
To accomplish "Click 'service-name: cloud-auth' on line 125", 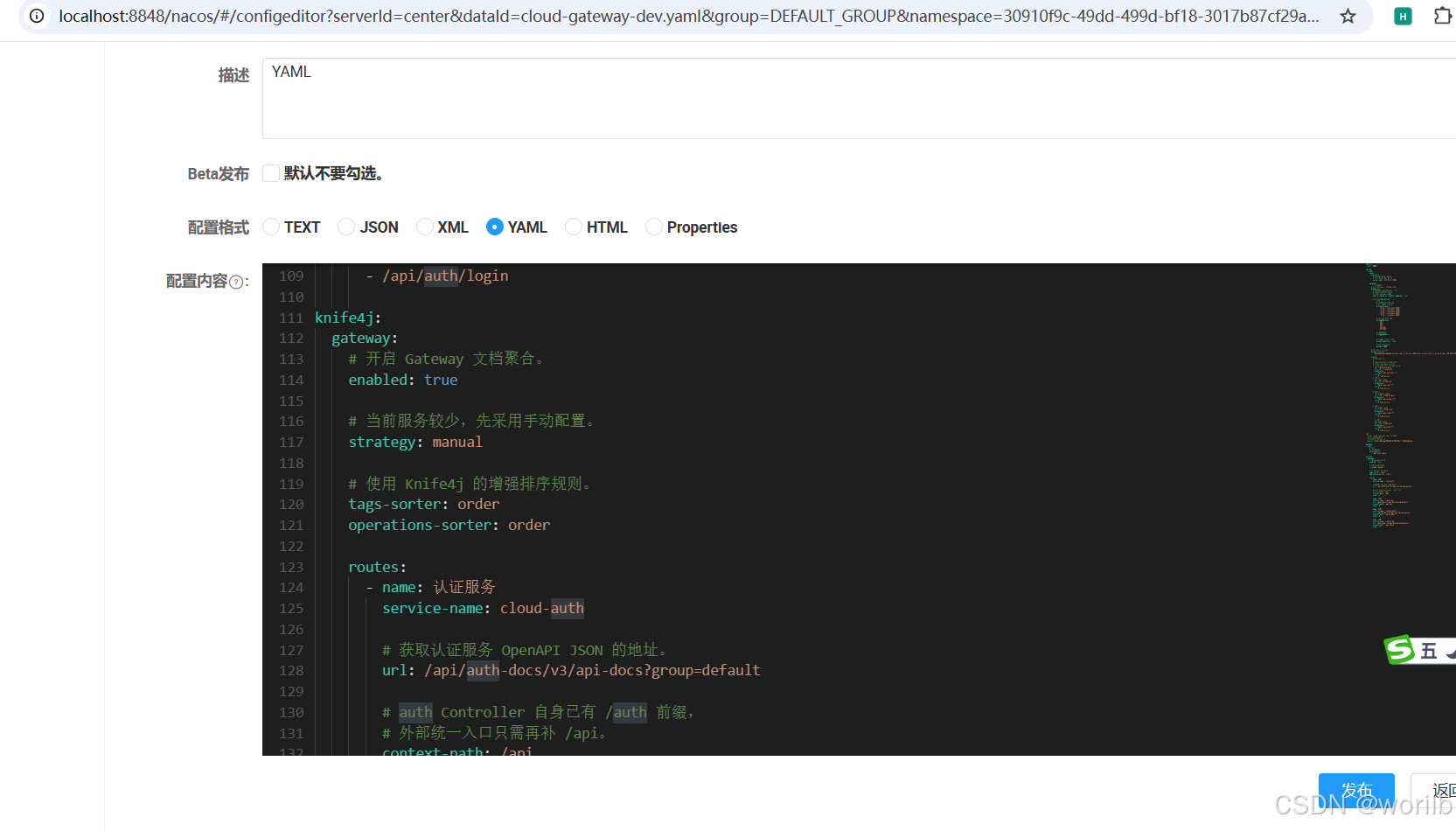I will (x=483, y=608).
